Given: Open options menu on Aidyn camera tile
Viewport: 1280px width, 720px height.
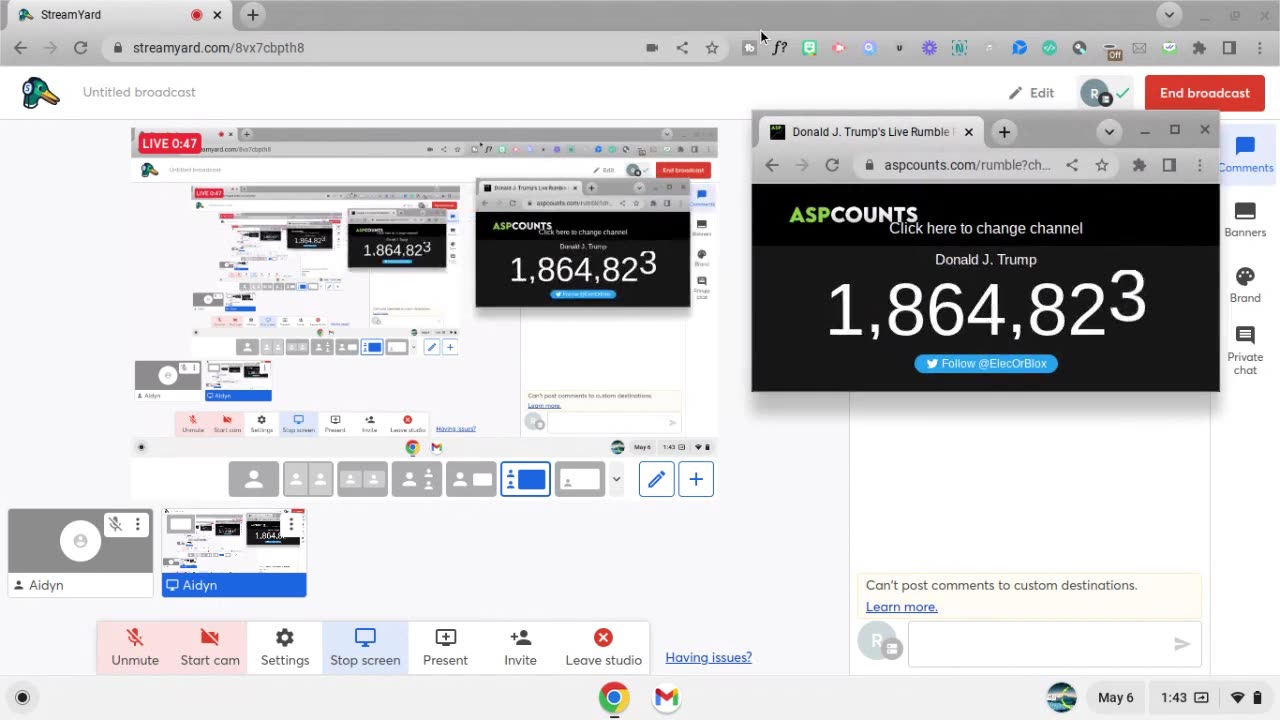Looking at the screenshot, I should [138, 524].
